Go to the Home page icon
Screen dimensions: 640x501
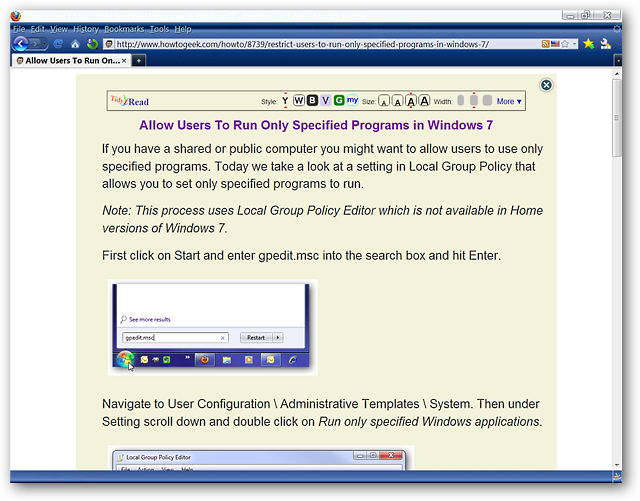(x=75, y=44)
